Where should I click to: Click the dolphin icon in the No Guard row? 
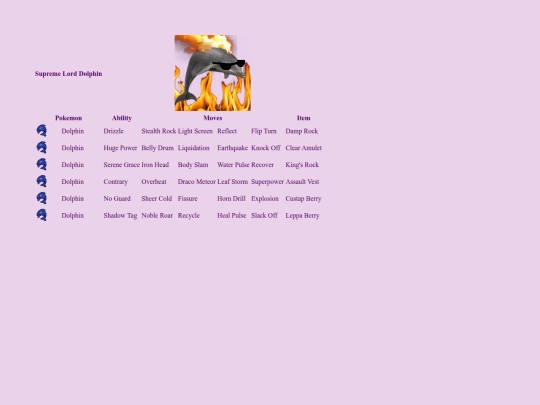click(42, 198)
